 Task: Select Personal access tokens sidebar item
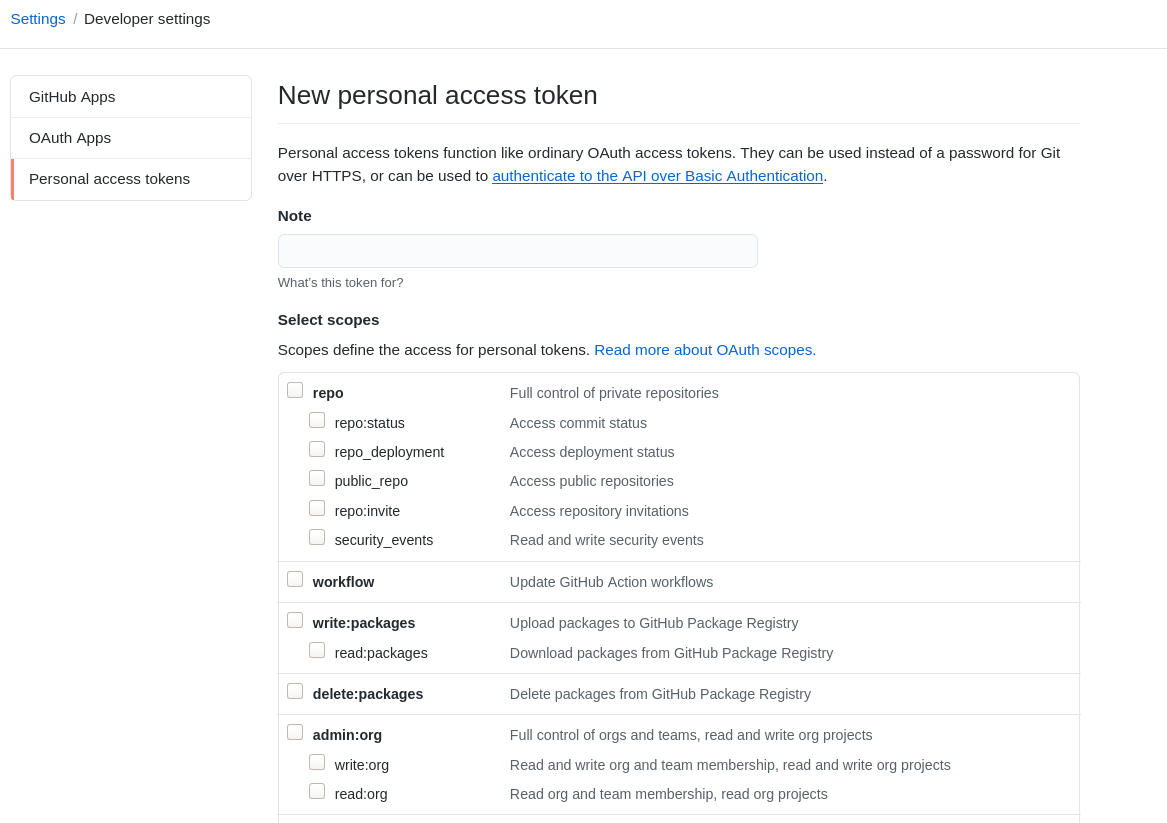tap(109, 179)
